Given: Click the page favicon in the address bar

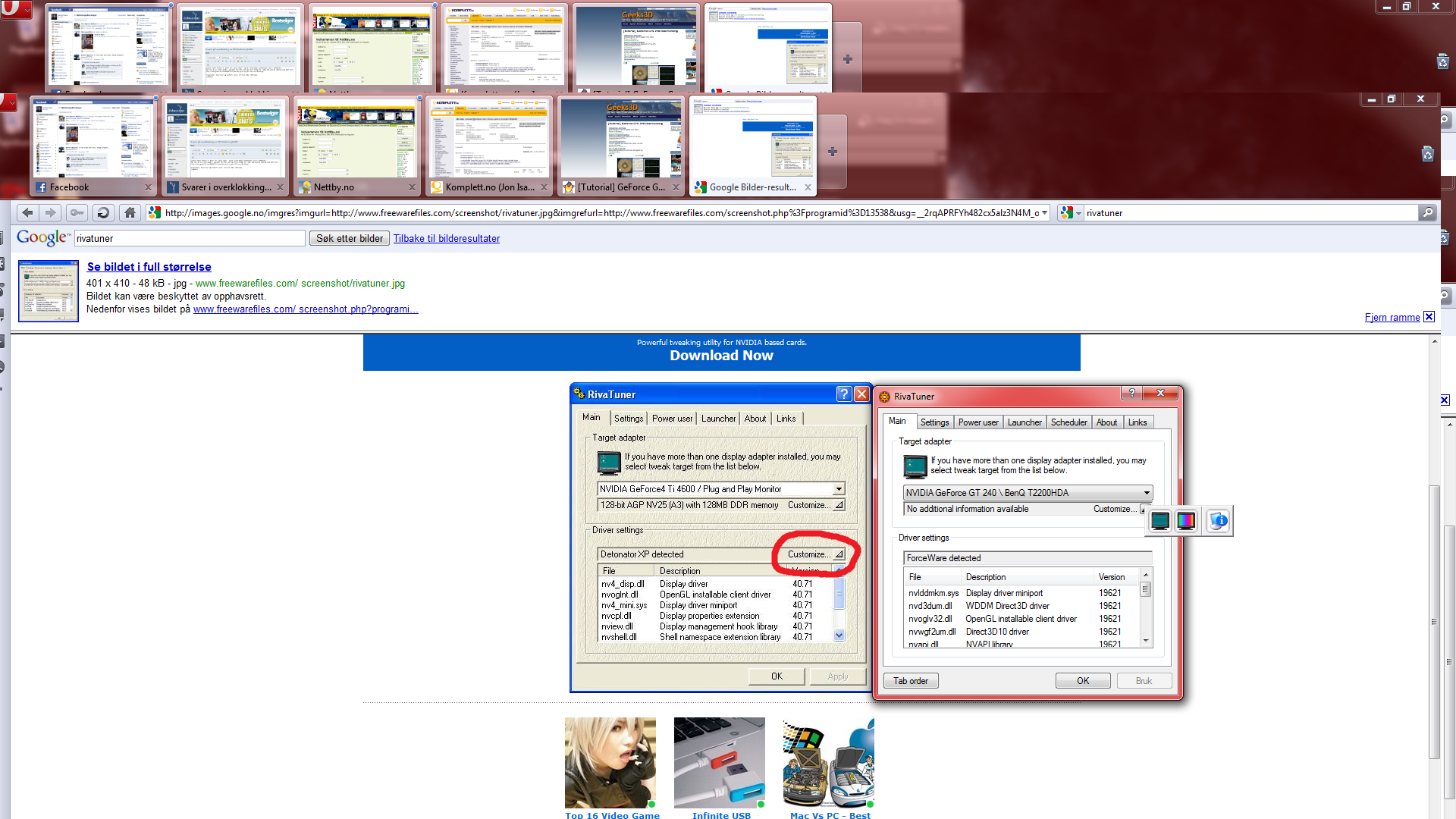Looking at the screenshot, I should [x=155, y=213].
